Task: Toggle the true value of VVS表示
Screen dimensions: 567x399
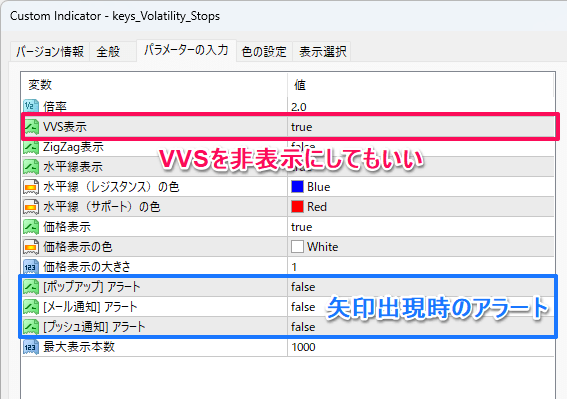Action: pyautogui.click(x=302, y=127)
